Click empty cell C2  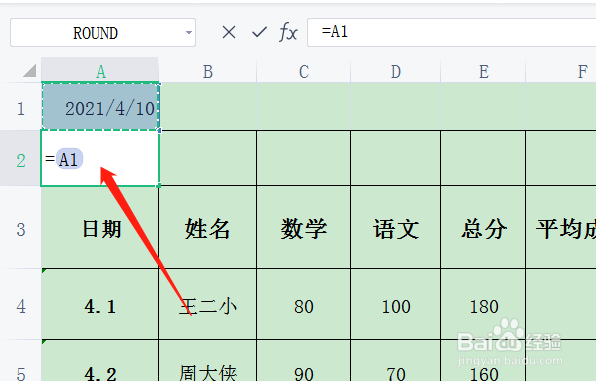[304, 158]
